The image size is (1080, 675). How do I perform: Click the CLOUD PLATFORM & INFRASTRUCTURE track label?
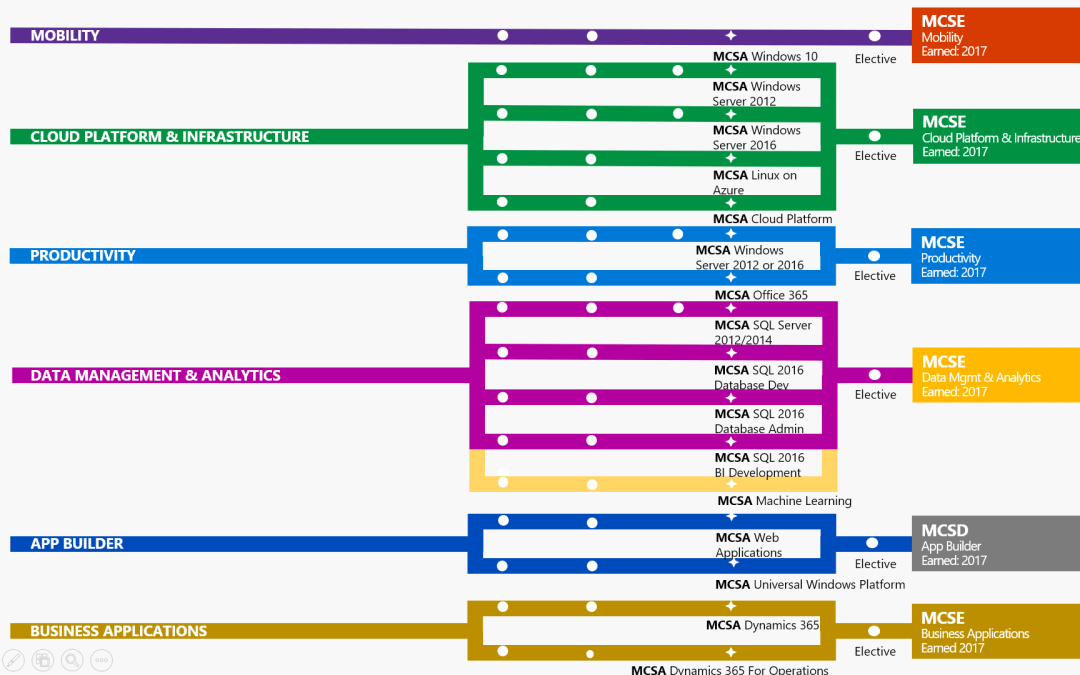[x=170, y=137]
